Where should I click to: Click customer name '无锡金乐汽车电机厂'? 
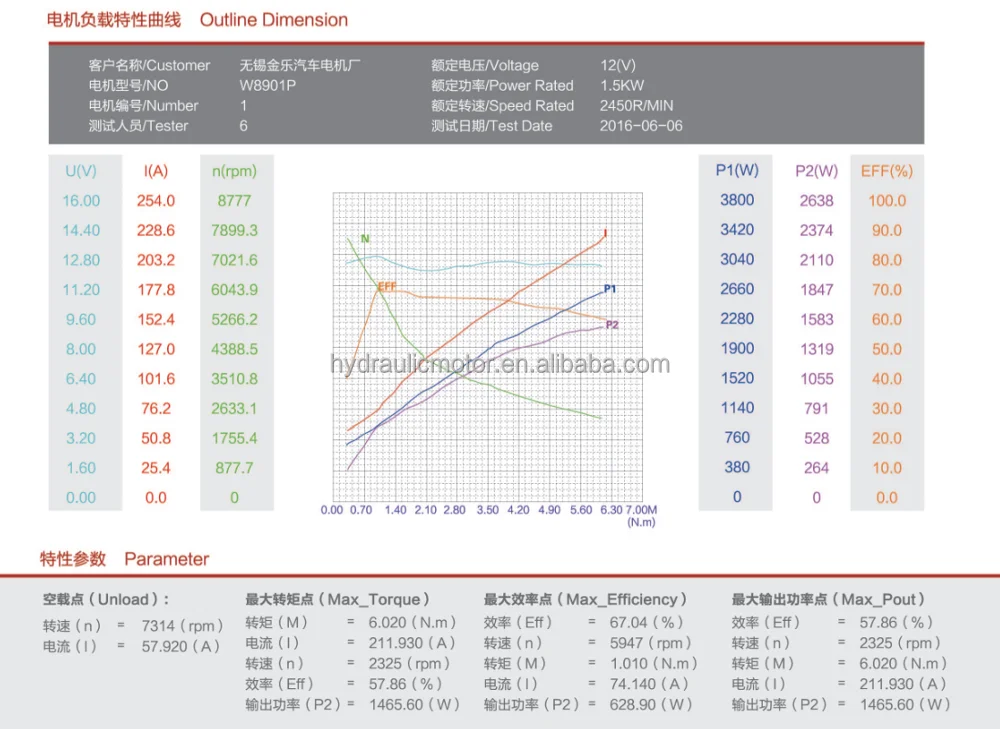[300, 65]
